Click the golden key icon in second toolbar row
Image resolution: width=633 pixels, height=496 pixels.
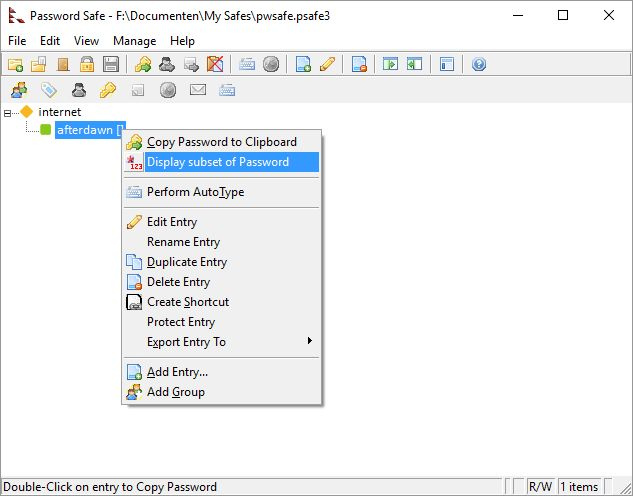click(108, 91)
